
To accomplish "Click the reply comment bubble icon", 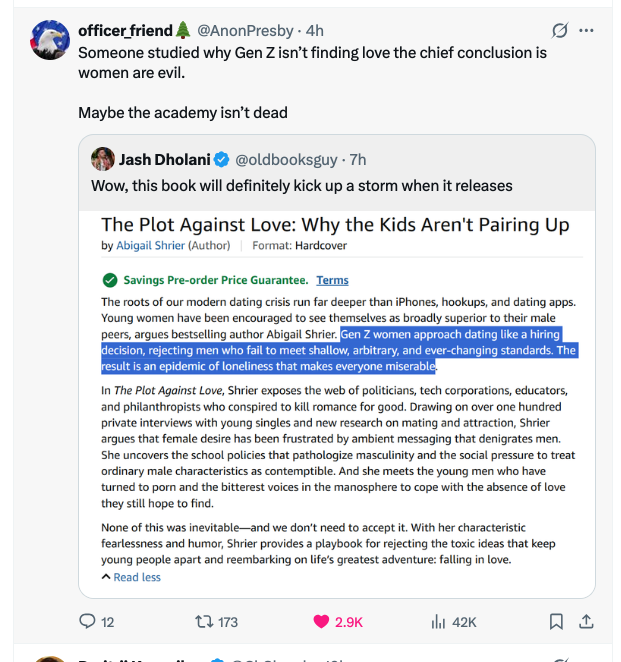I will tap(87, 621).
